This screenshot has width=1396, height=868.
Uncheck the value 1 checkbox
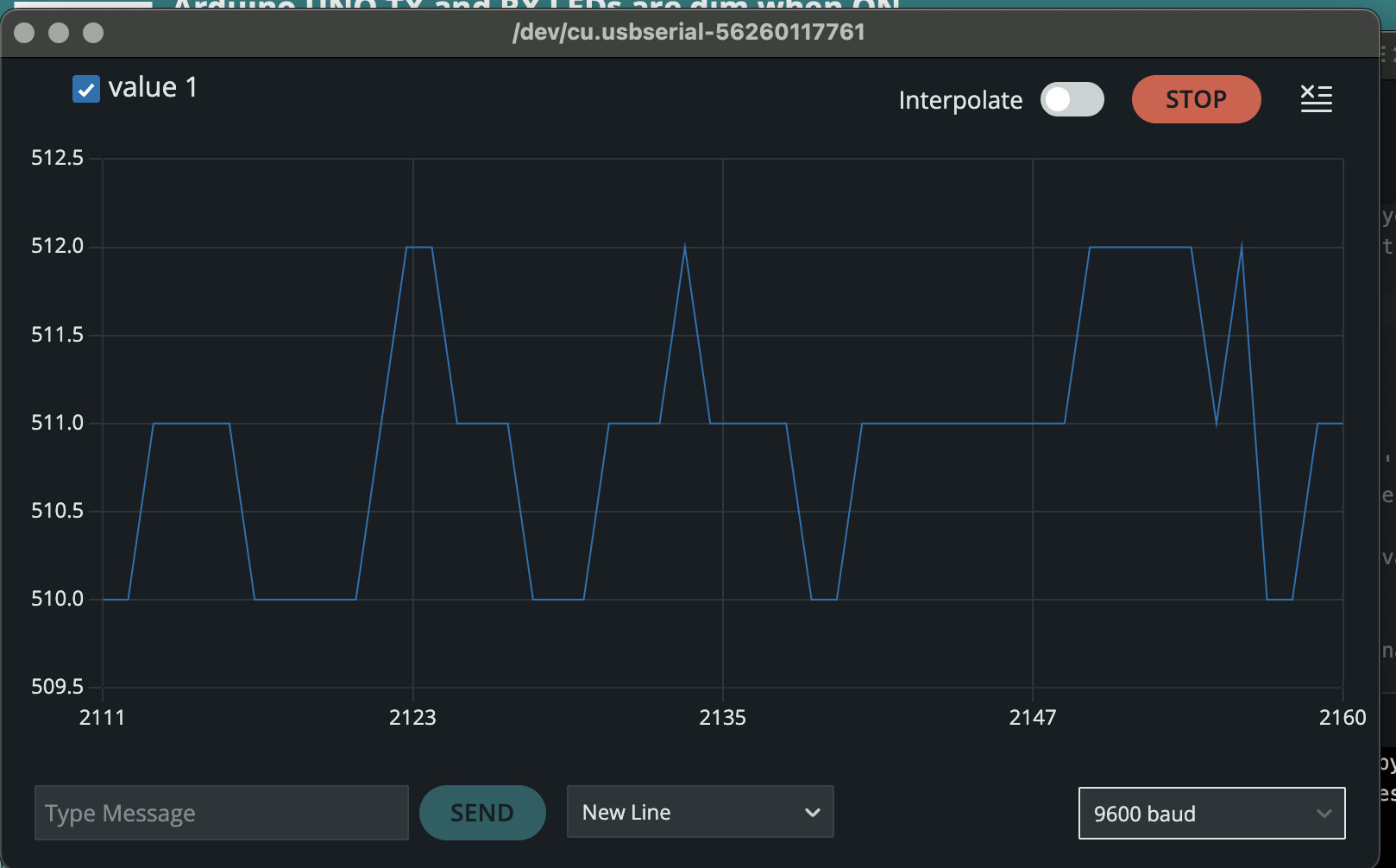(85, 88)
